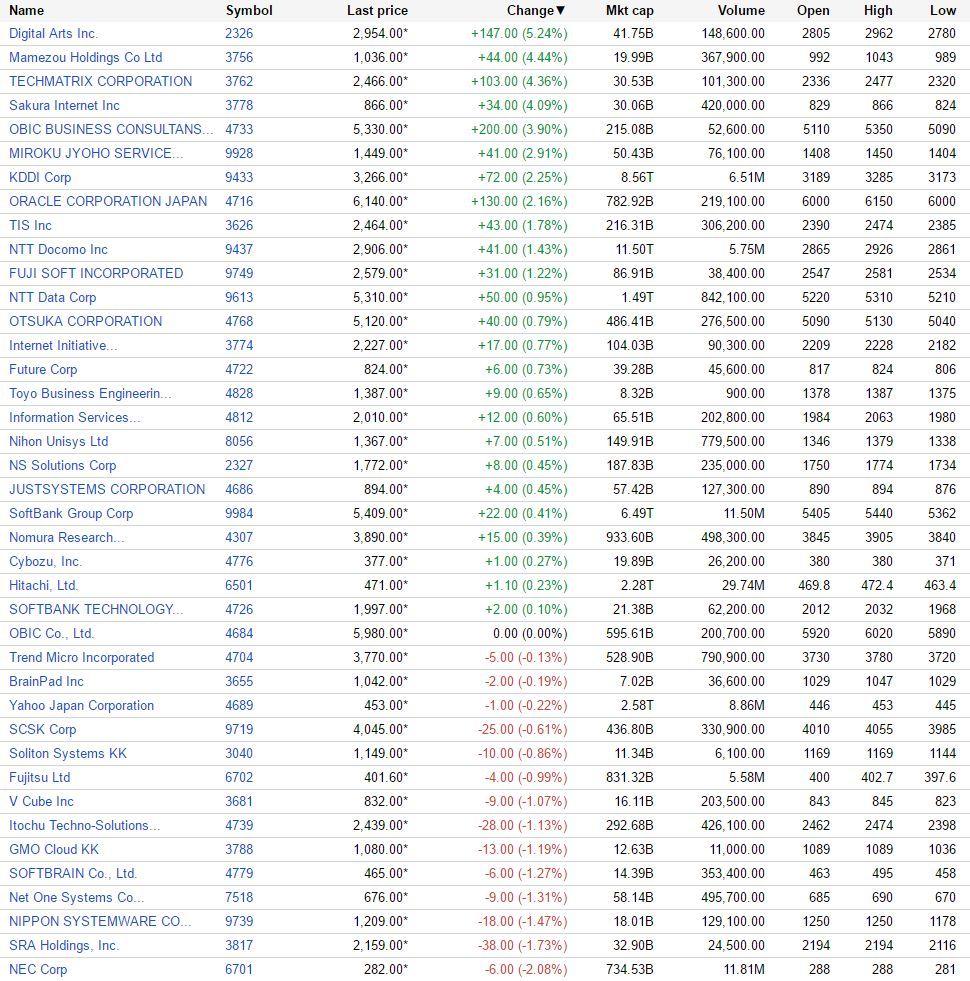Sort by Symbol column header
The height and width of the screenshot is (981, 970).
[x=249, y=10]
